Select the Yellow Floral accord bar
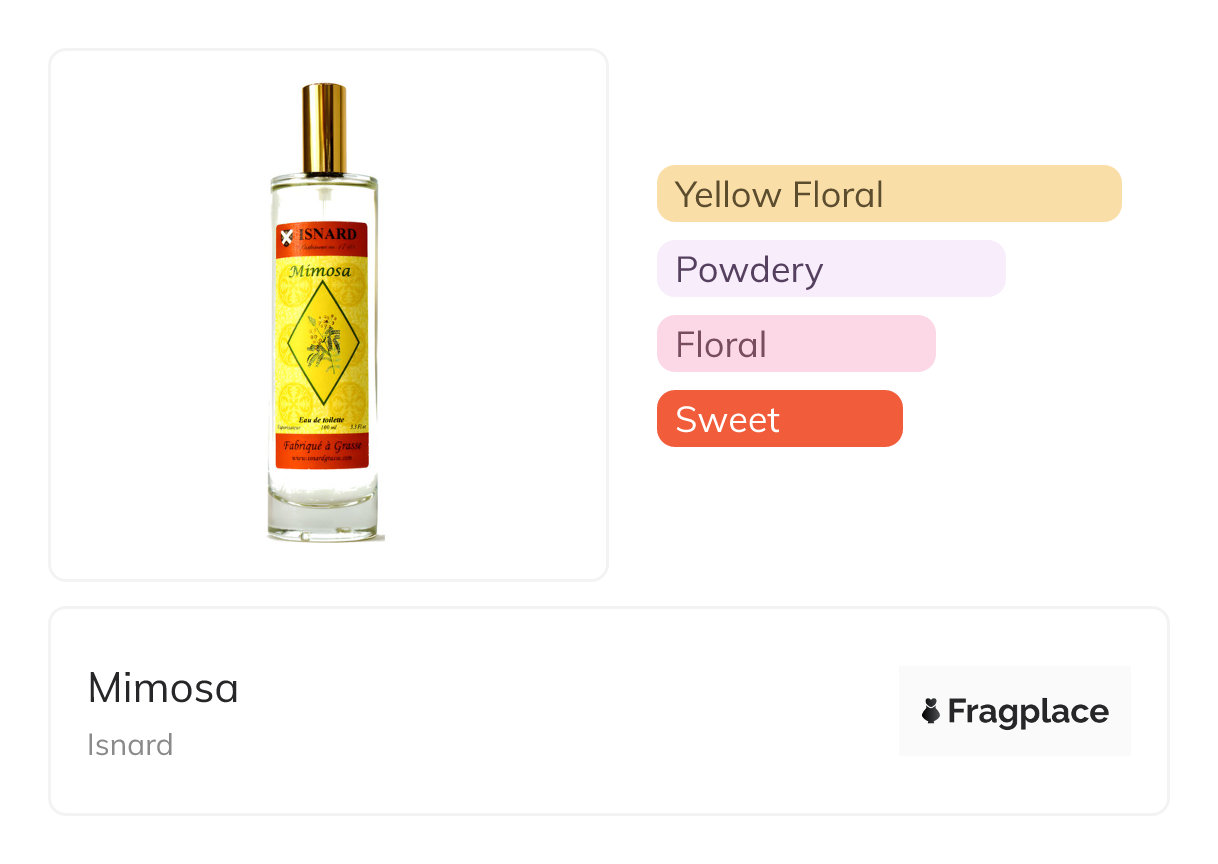This screenshot has height=864, width=1218. click(x=889, y=194)
